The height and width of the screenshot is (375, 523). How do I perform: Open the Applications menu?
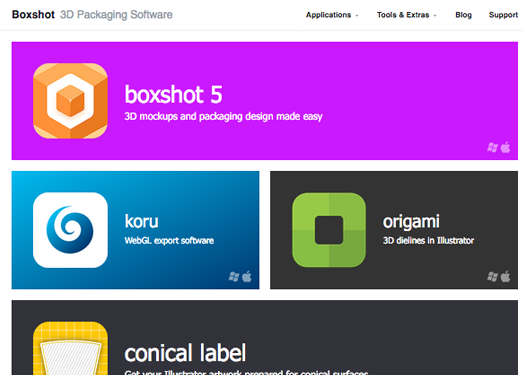(329, 15)
